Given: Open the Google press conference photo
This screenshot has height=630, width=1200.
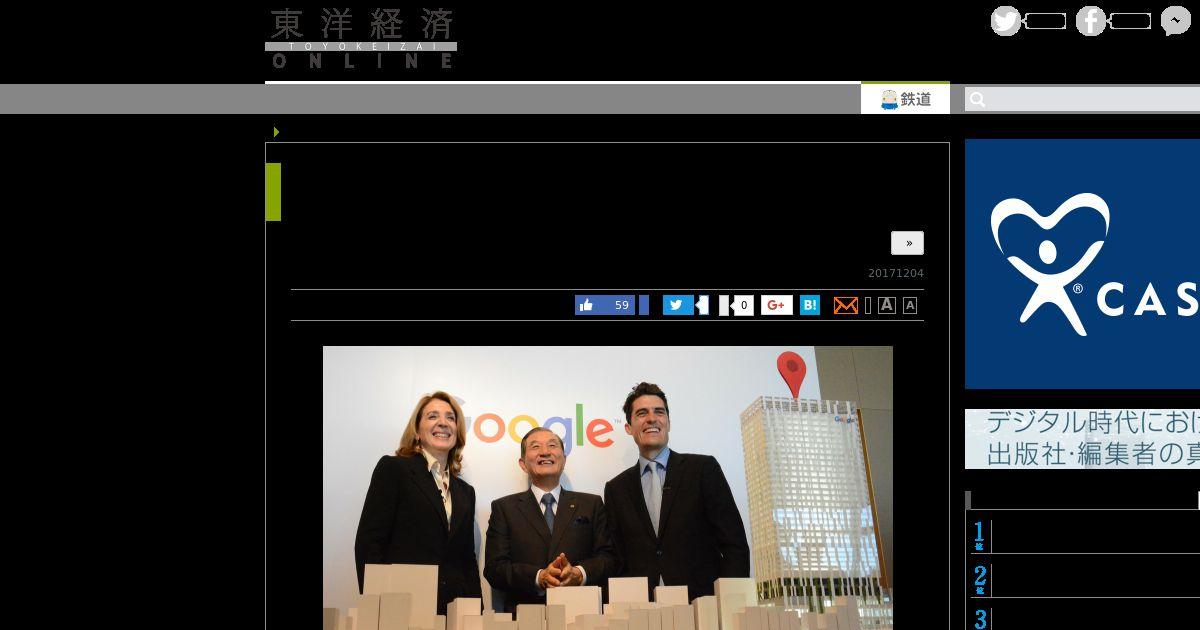Looking at the screenshot, I should point(608,488).
